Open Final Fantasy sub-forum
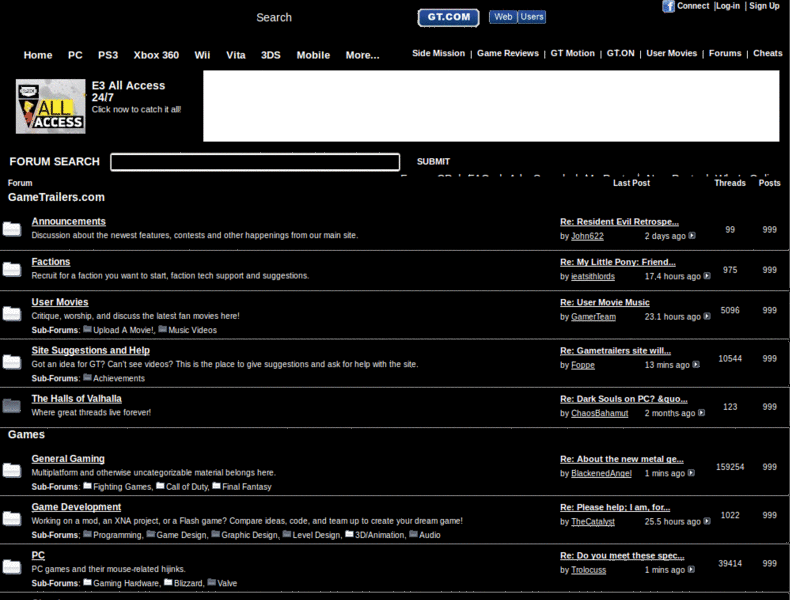This screenshot has width=800, height=600. pyautogui.click(x=246, y=487)
